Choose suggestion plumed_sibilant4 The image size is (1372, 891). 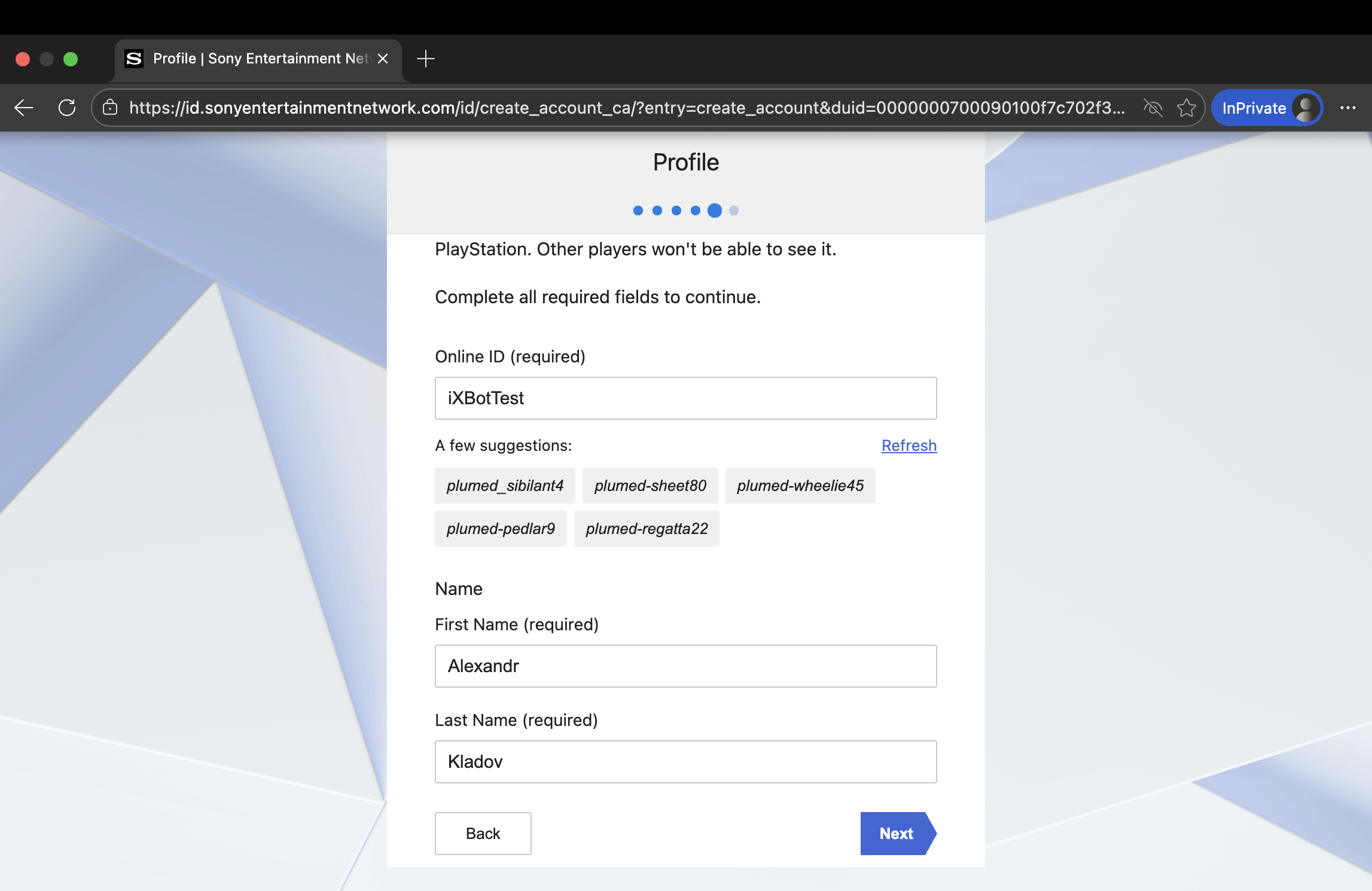[505, 486]
